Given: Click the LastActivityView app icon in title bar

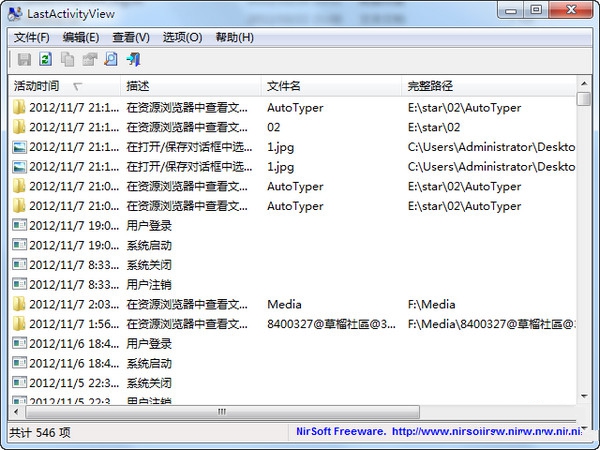Looking at the screenshot, I should click(x=15, y=14).
